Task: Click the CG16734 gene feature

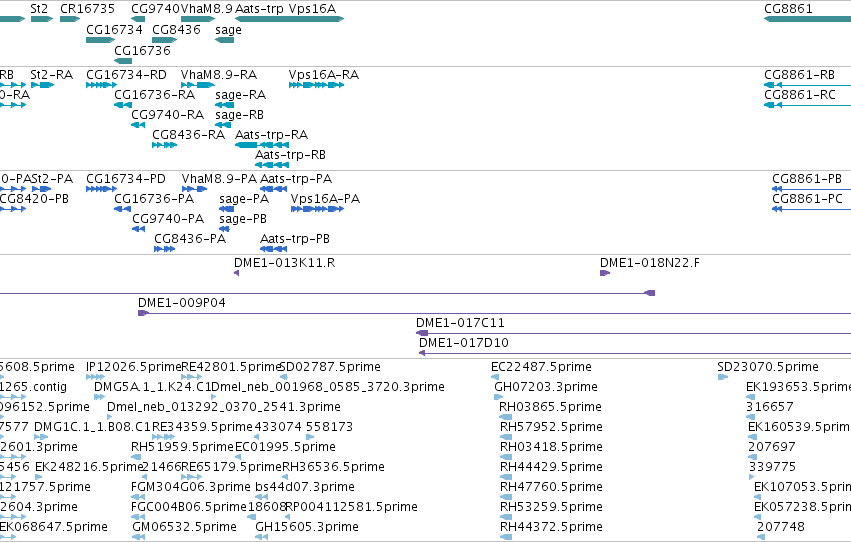Action: point(100,40)
